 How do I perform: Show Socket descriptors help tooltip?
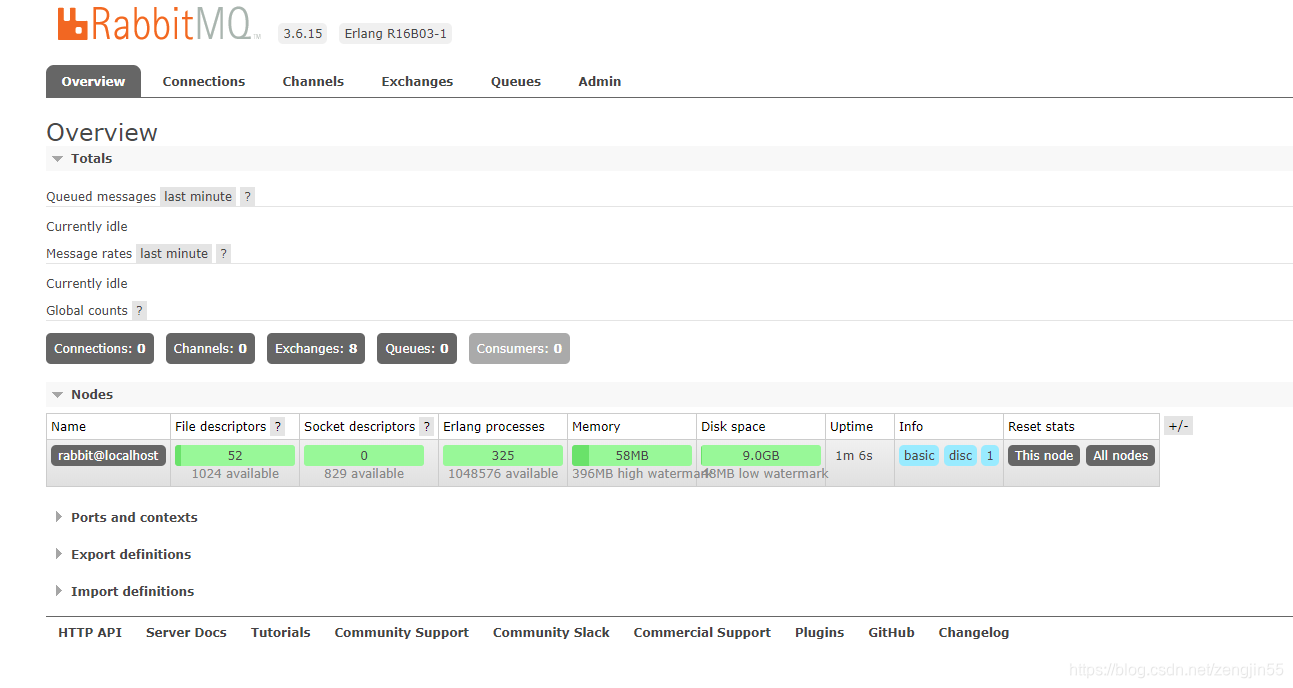[426, 427]
